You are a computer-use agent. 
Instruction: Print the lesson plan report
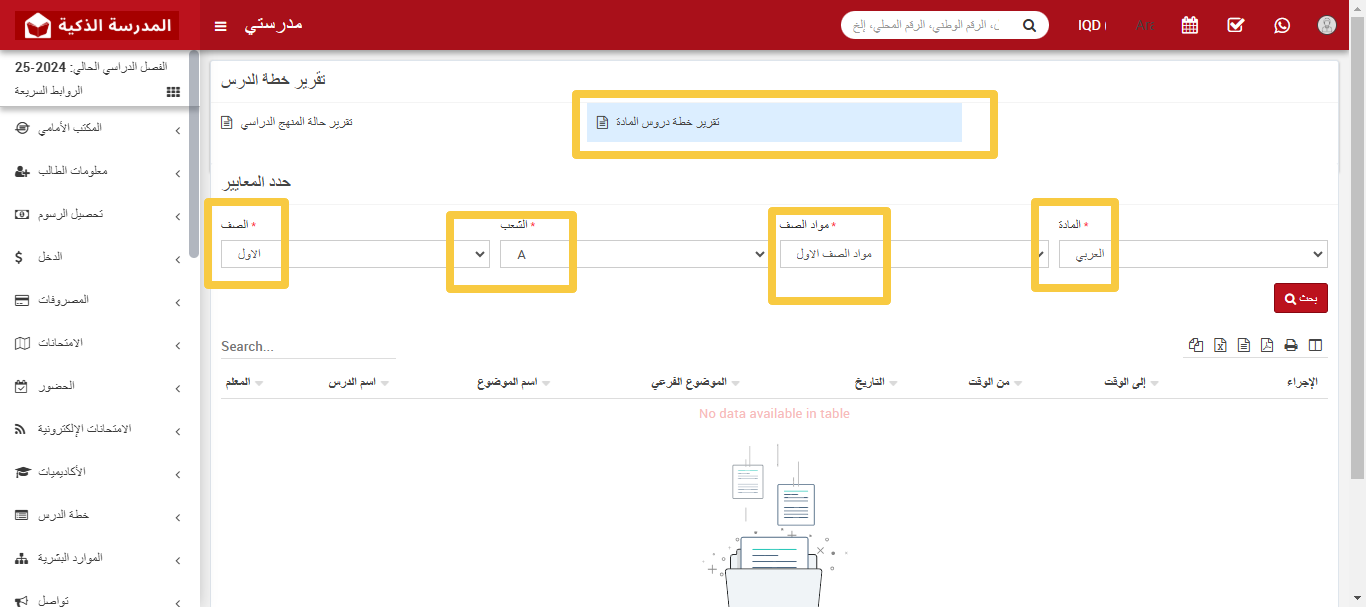click(x=1291, y=344)
